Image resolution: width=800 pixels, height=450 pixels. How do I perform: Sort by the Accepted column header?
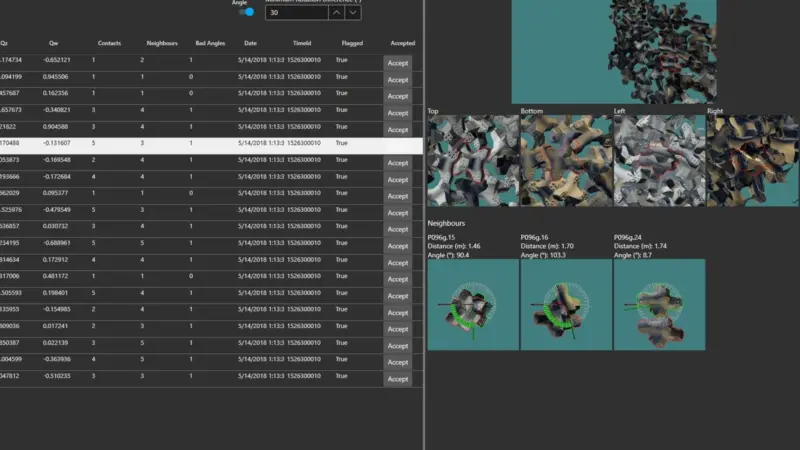[403, 43]
